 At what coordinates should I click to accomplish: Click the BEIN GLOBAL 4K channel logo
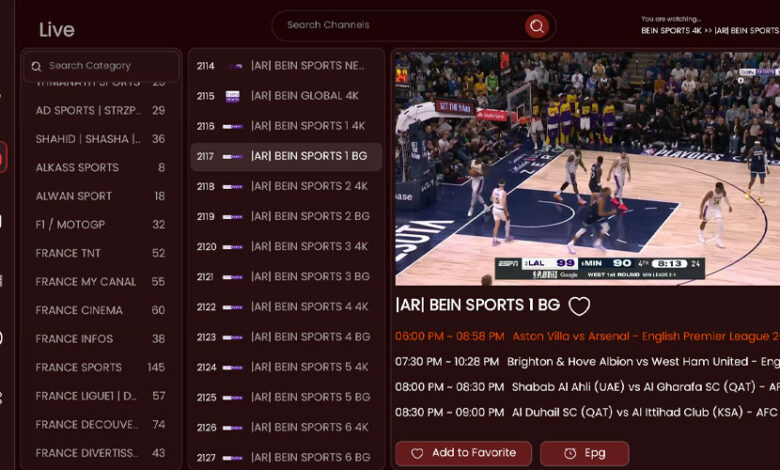click(x=233, y=96)
